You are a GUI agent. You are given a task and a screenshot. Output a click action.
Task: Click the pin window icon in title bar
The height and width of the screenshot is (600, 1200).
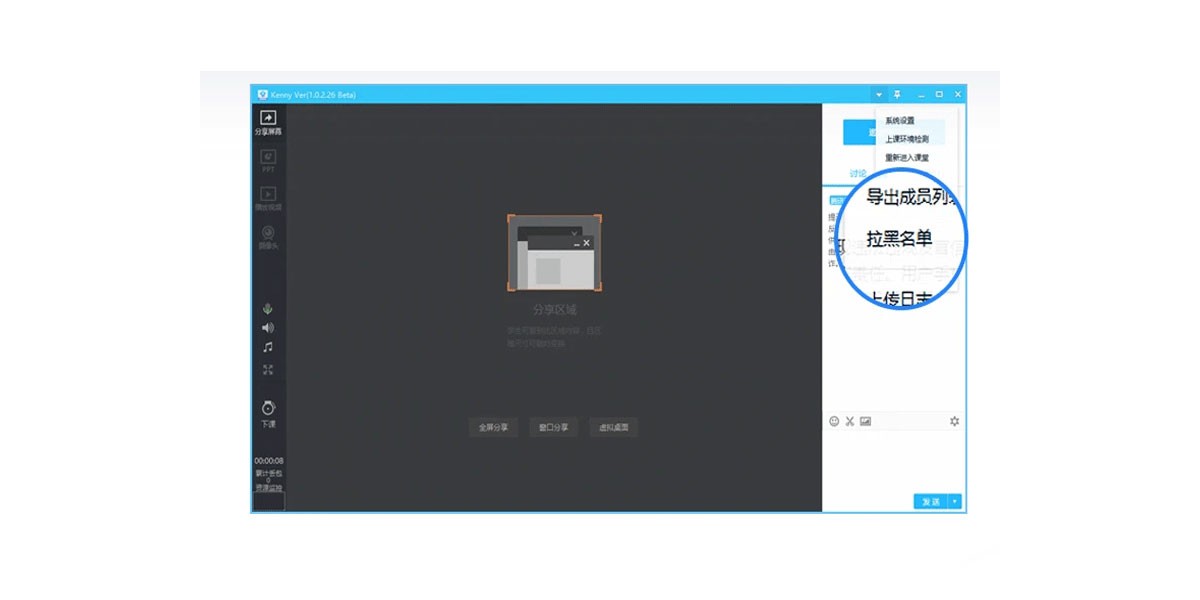pyautogui.click(x=897, y=95)
